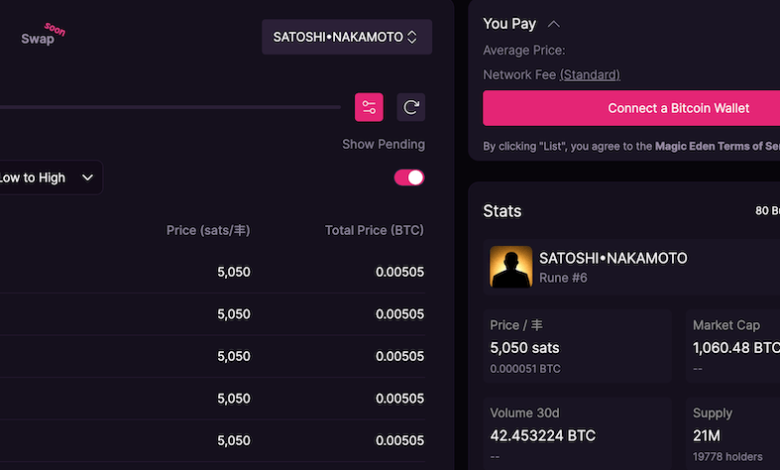Click the Market Cap stat card
Image resolution: width=780 pixels, height=470 pixels.
pyautogui.click(x=735, y=347)
